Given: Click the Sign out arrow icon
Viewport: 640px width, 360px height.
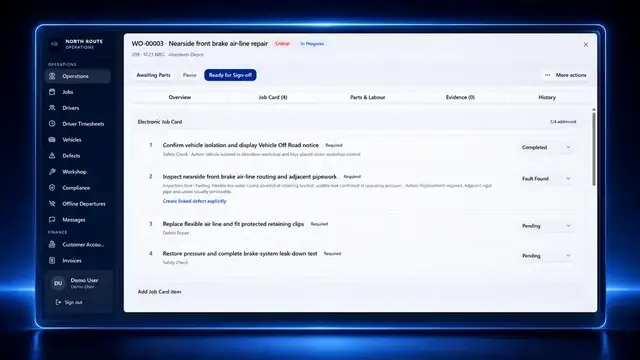Looking at the screenshot, I should point(58,302).
